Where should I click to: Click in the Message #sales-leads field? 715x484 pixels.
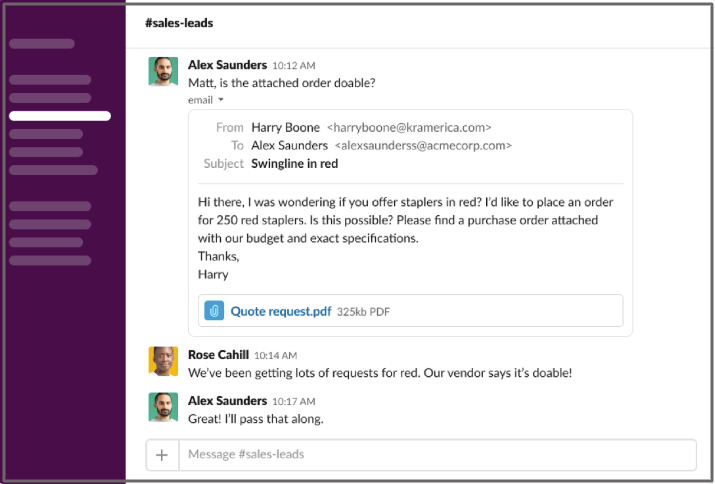(436, 454)
